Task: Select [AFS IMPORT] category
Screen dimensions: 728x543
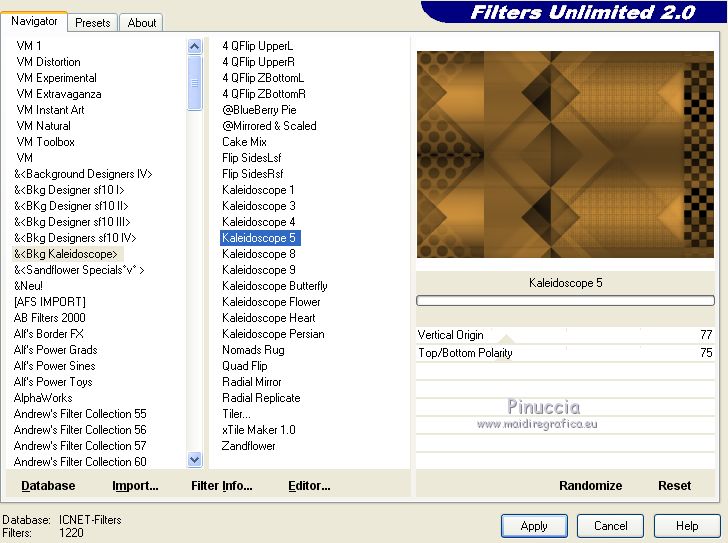Action: pyautogui.click(x=50, y=302)
